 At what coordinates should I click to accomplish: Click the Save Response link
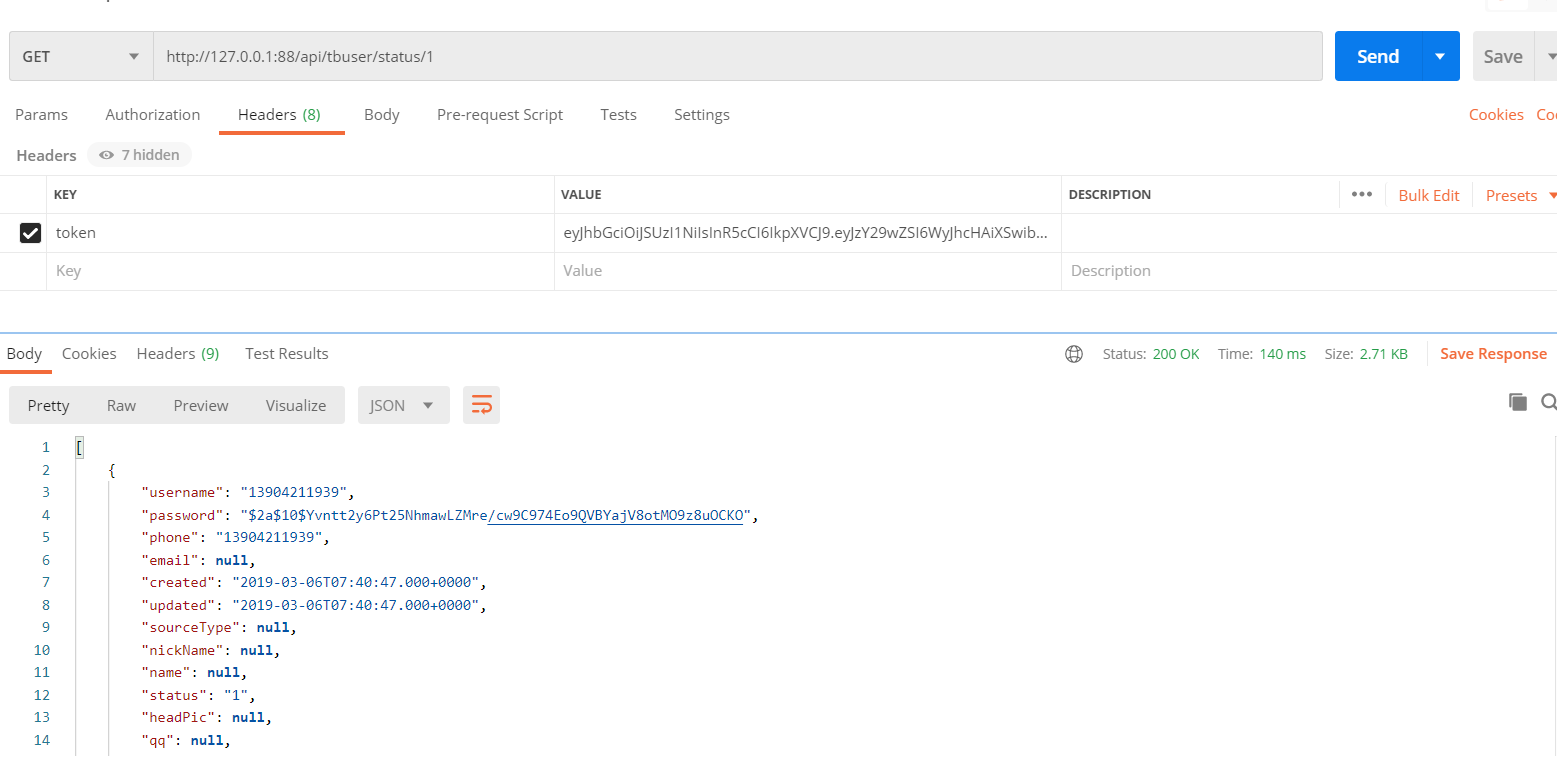[1493, 353]
